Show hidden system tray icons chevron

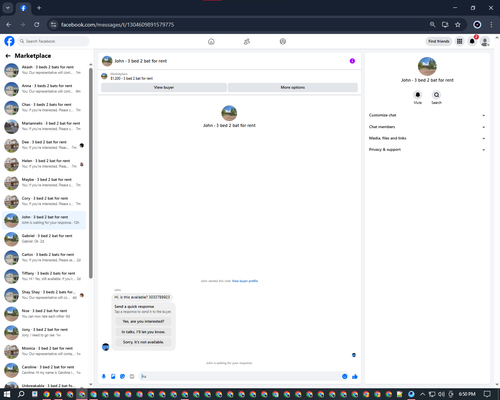tap(422, 394)
